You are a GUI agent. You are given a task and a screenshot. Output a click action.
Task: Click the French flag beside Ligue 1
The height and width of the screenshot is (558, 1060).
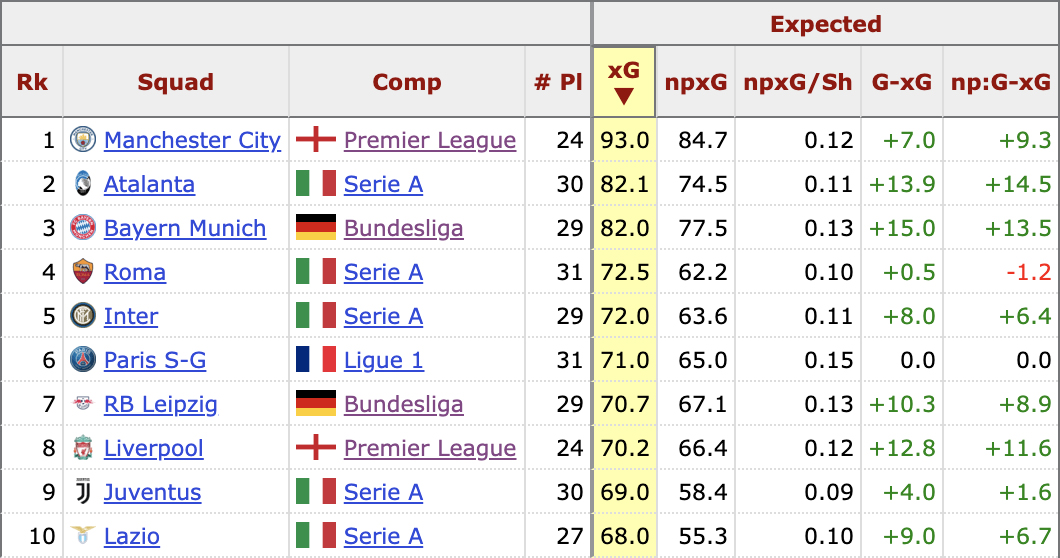[x=315, y=360]
